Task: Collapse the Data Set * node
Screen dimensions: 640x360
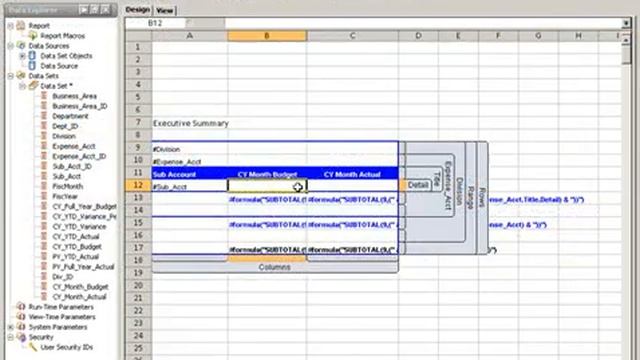Action: [22, 86]
